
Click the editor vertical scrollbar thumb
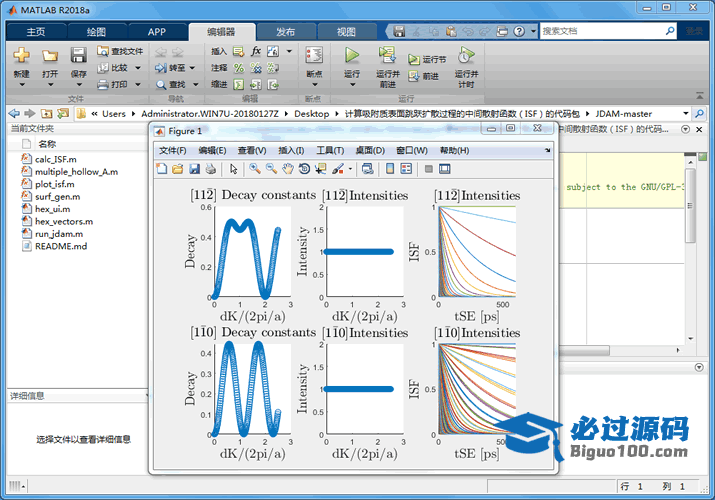[690, 205]
